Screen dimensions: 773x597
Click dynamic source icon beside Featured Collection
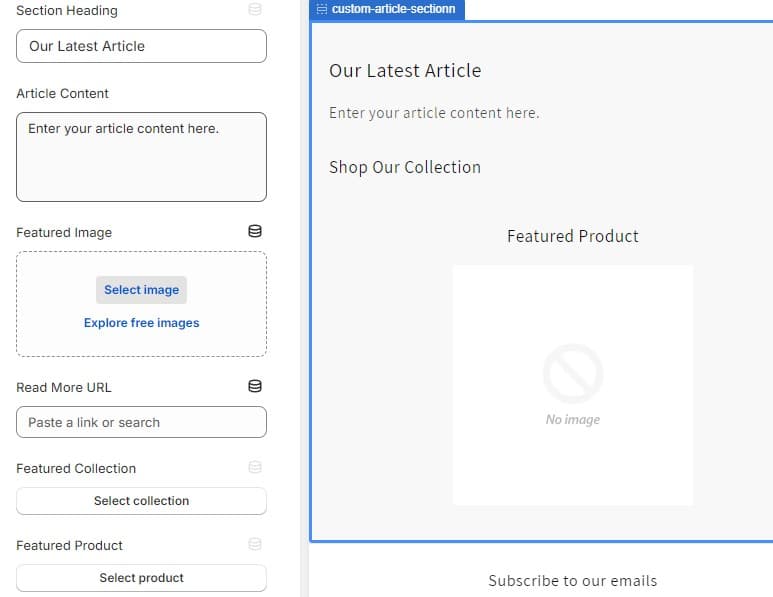pyautogui.click(x=255, y=468)
